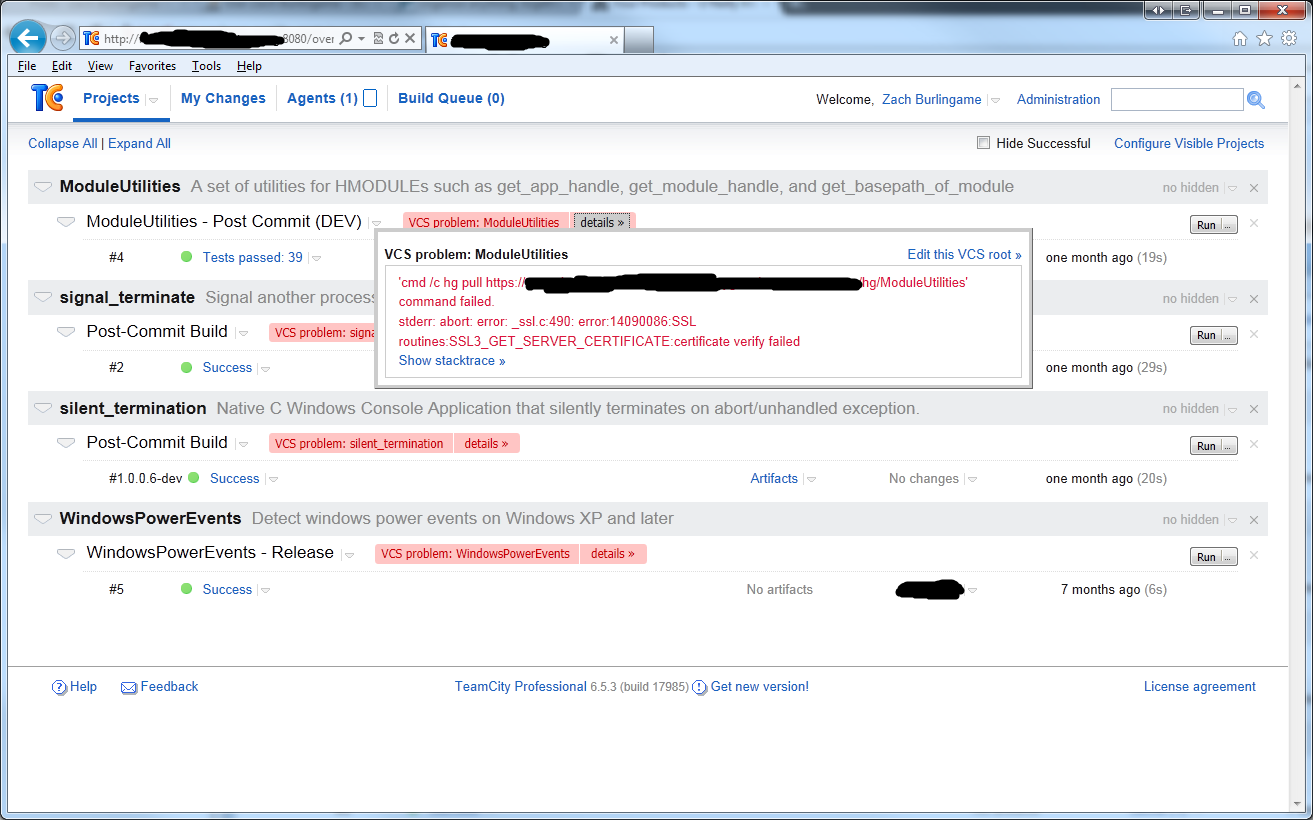Open Tests passed: 39 dropdown arrow

316,258
